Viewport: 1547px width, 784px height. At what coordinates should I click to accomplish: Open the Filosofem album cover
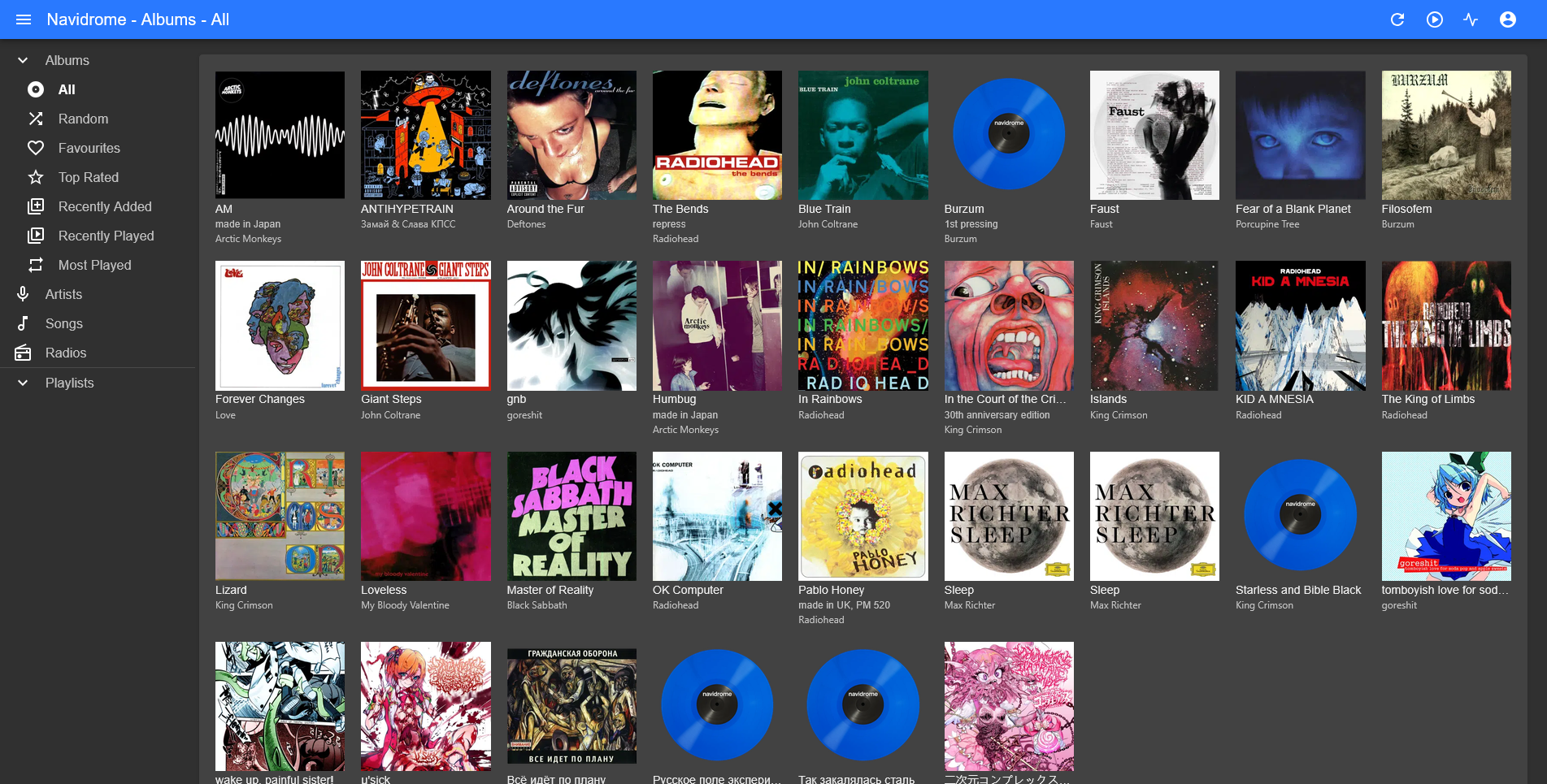pyautogui.click(x=1446, y=135)
